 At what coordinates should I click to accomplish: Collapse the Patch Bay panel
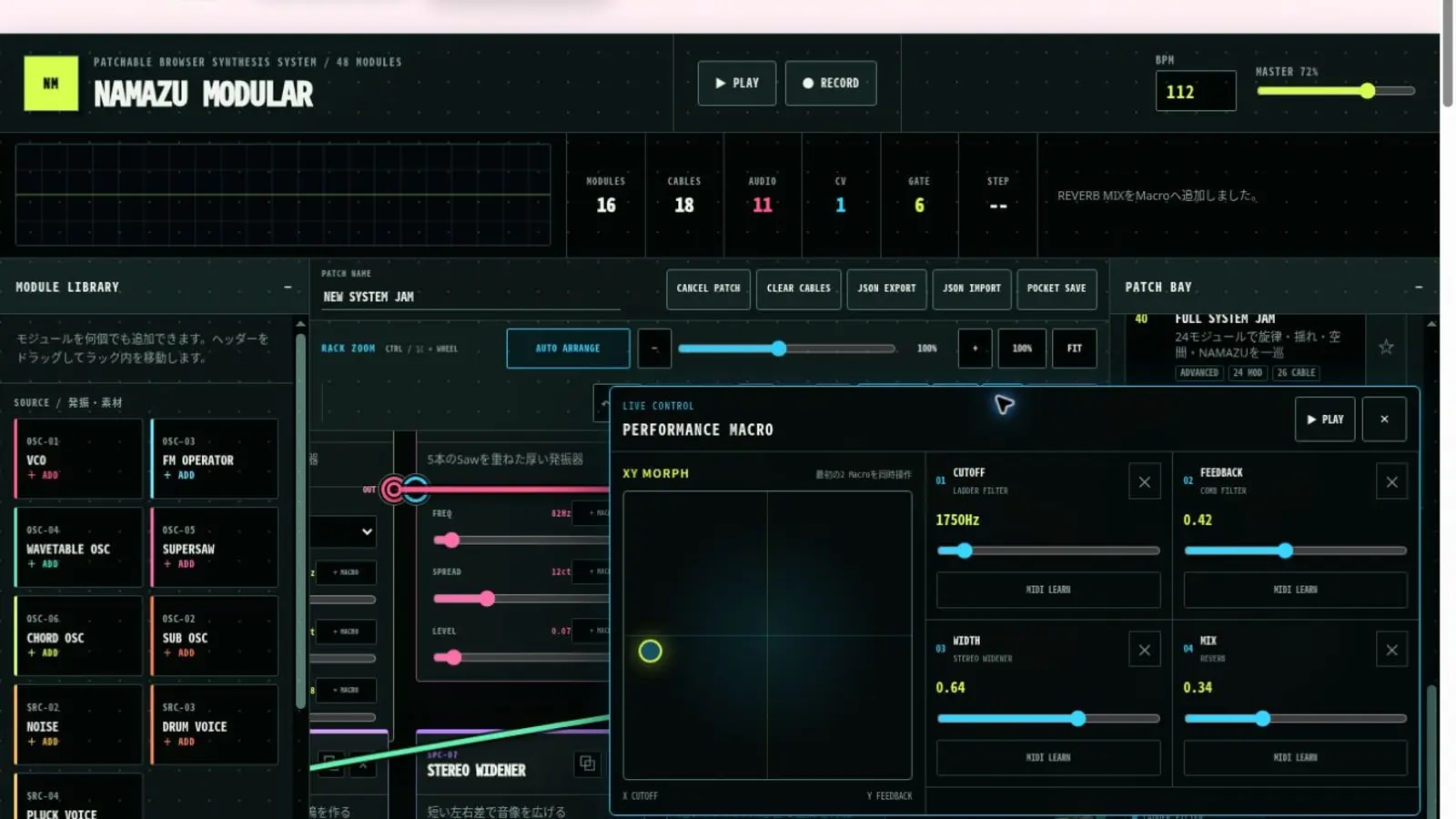pos(1418,287)
